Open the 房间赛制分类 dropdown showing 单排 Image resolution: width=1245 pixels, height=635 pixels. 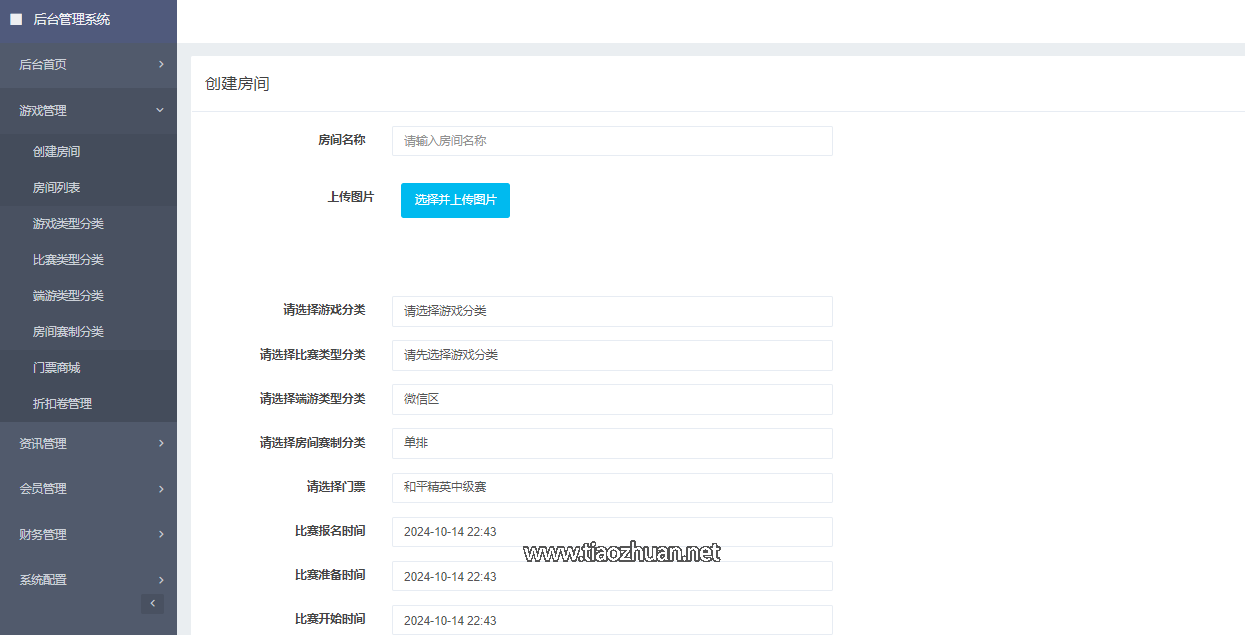point(611,443)
